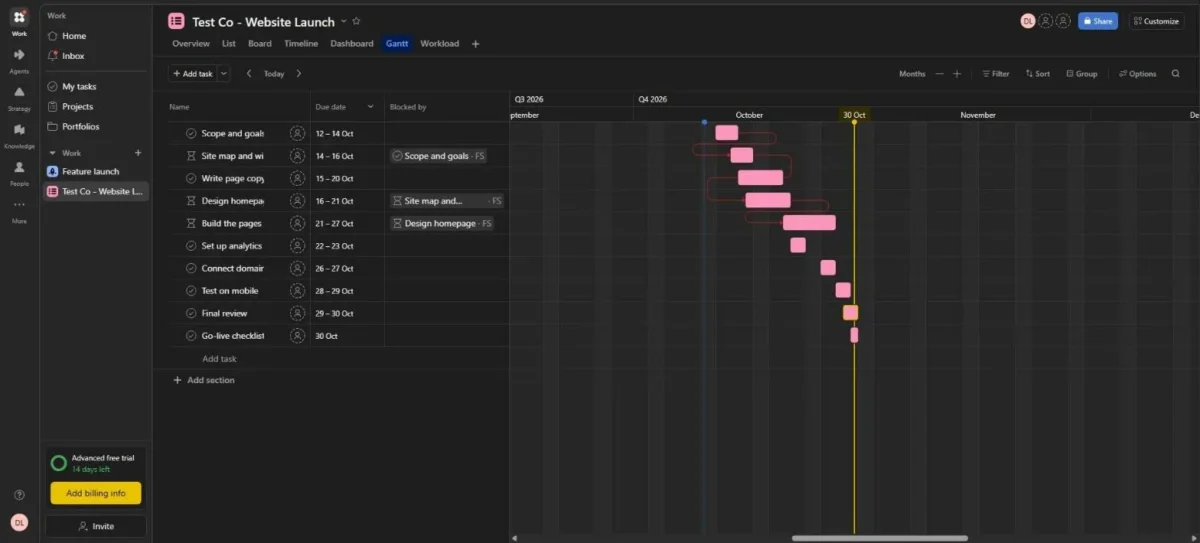This screenshot has height=543, width=1200.
Task: Click hourglass status on Build the pages row
Action: pos(191,223)
